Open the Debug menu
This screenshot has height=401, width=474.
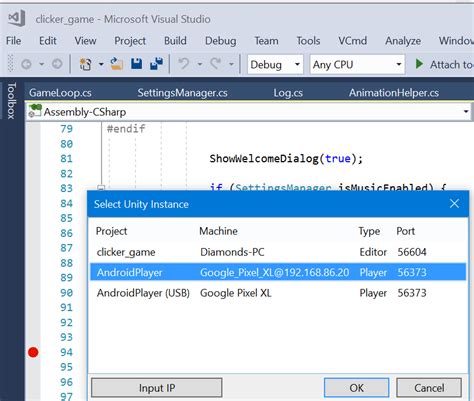pyautogui.click(x=221, y=41)
